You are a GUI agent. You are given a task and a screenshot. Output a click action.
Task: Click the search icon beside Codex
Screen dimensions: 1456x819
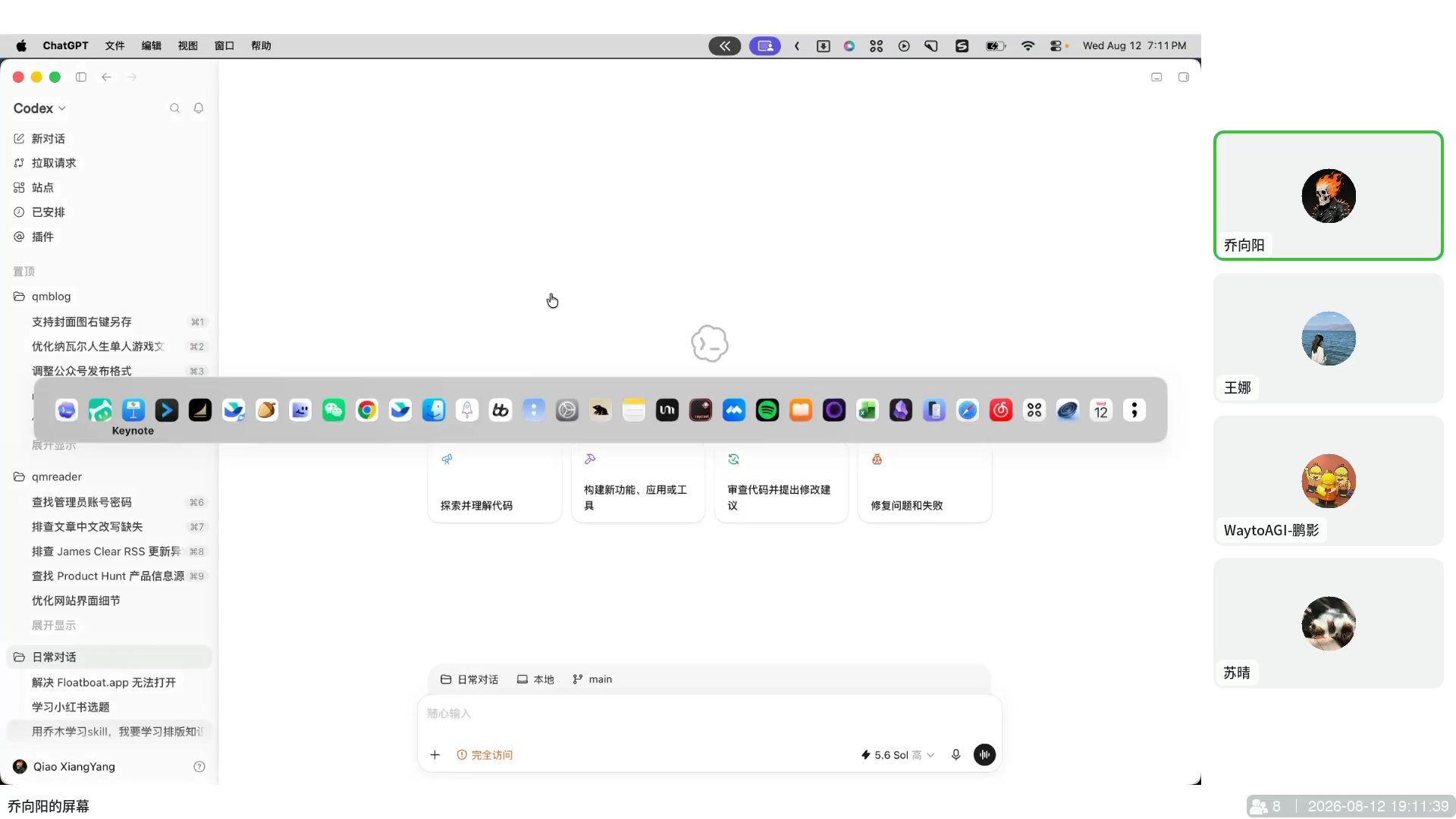[174, 108]
